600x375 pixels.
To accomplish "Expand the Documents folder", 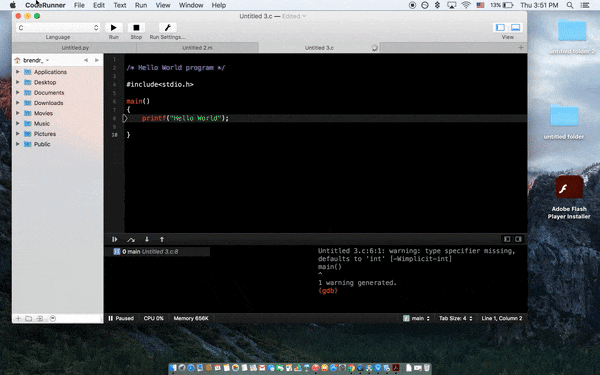I will coord(18,93).
